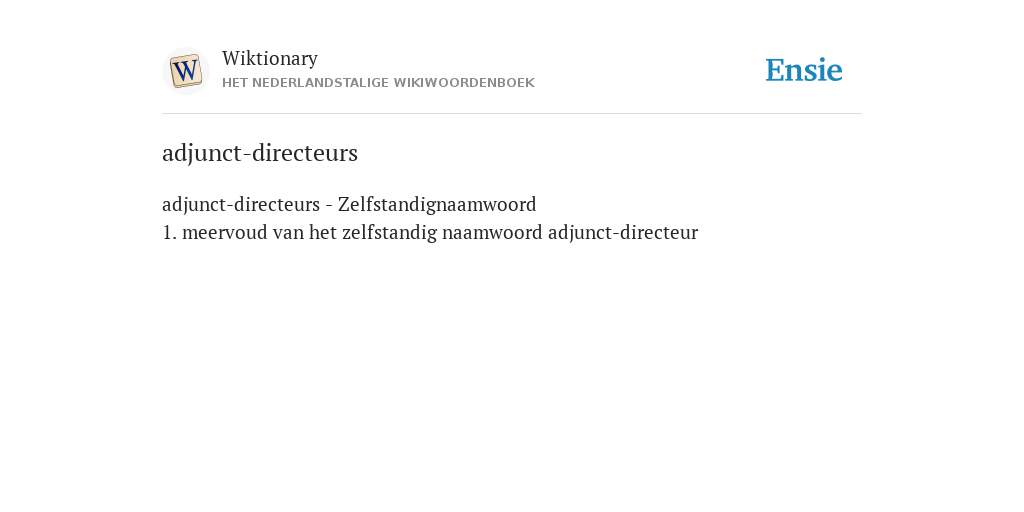Click the Wiktionary W tile icon
Image resolution: width=1024 pixels, height=512 pixels.
tap(185, 71)
